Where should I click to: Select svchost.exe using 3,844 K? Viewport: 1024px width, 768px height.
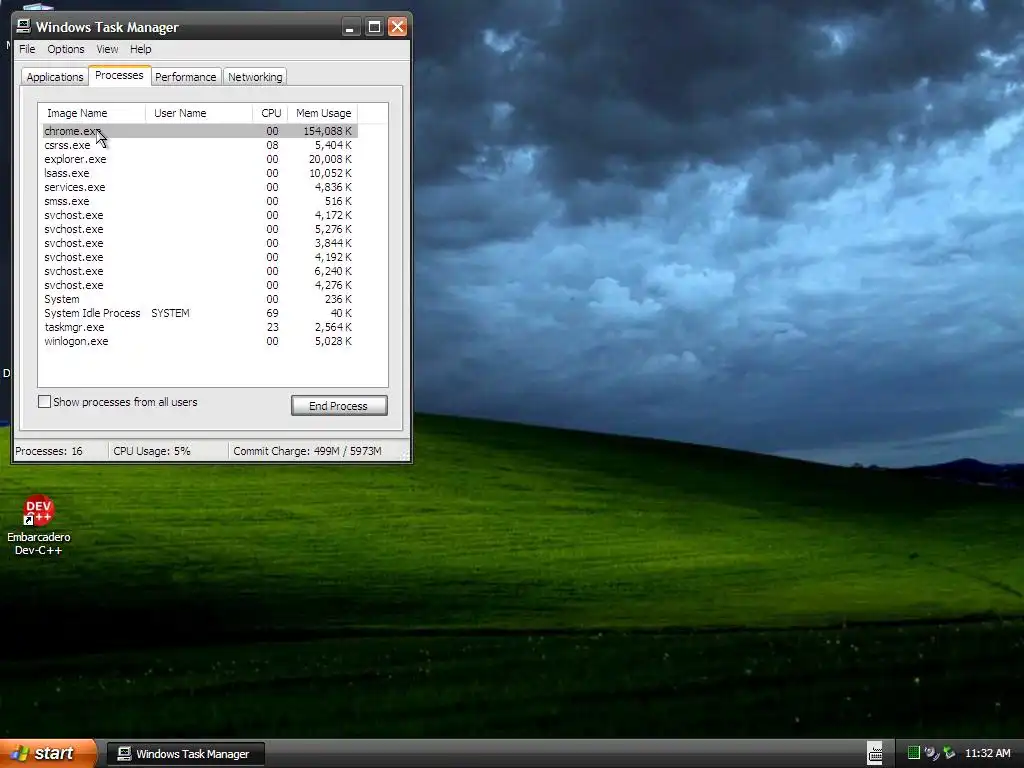(200, 243)
